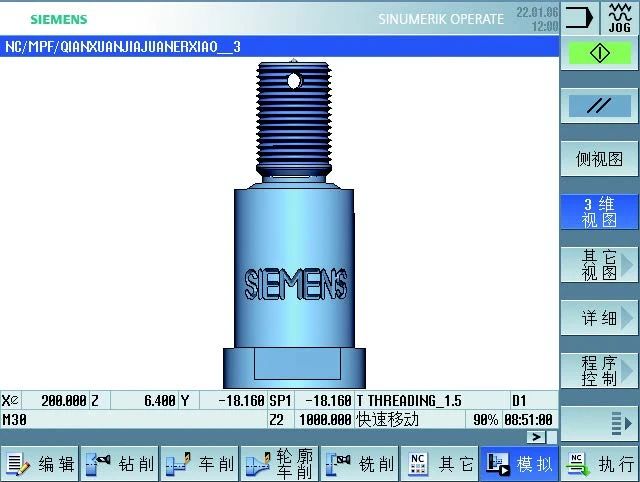Click the 执行 execute NC softkey

[x=600, y=464]
